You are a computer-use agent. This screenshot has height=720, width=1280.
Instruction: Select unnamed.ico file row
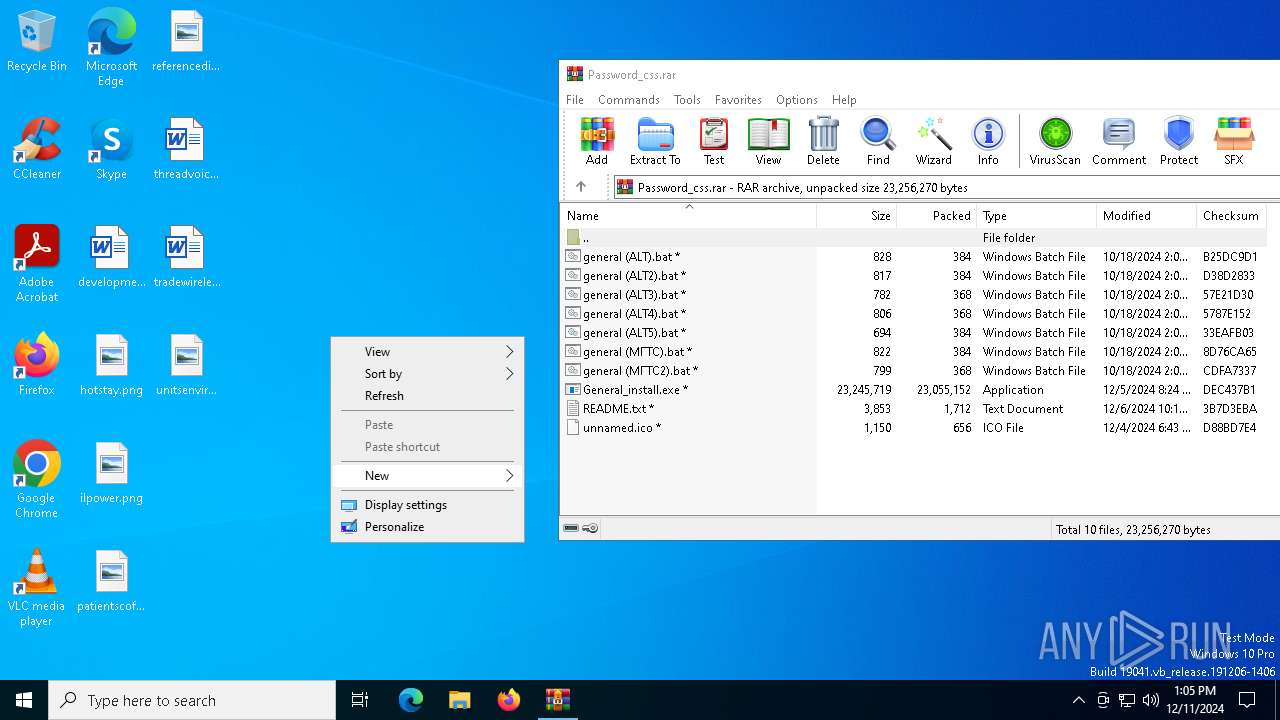[913, 428]
